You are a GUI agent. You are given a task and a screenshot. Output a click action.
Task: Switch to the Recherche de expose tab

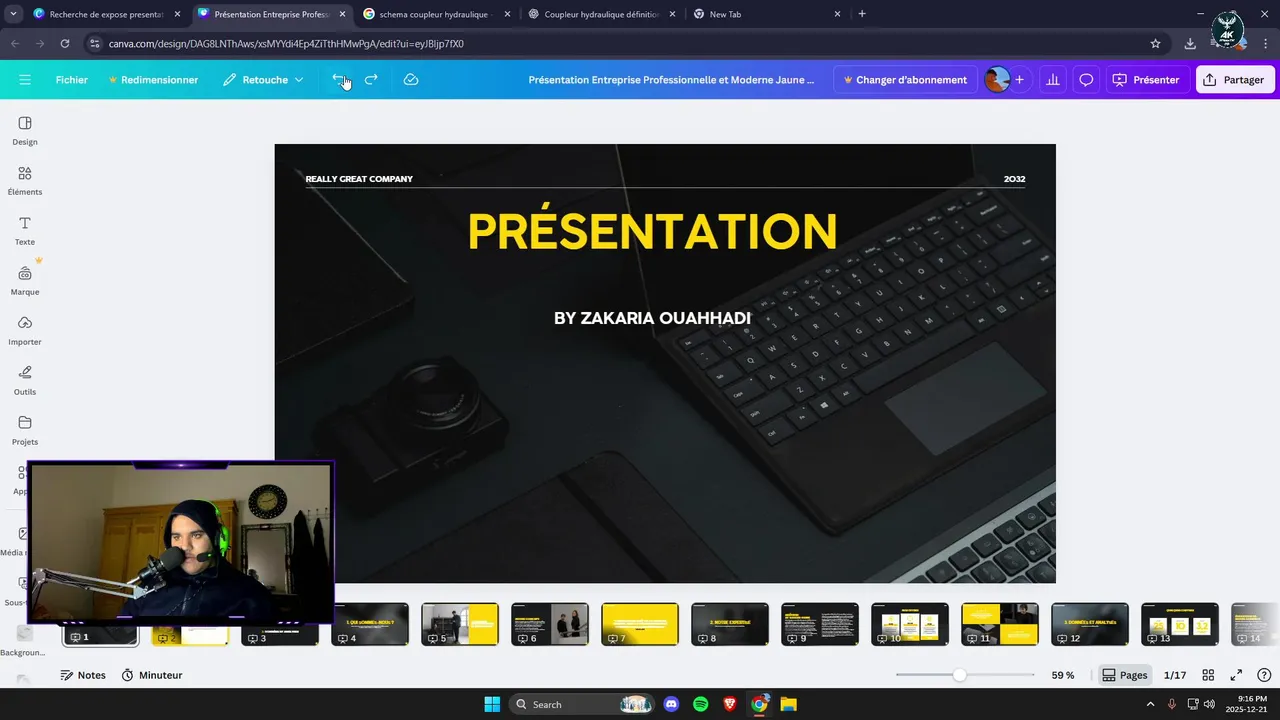click(x=107, y=14)
